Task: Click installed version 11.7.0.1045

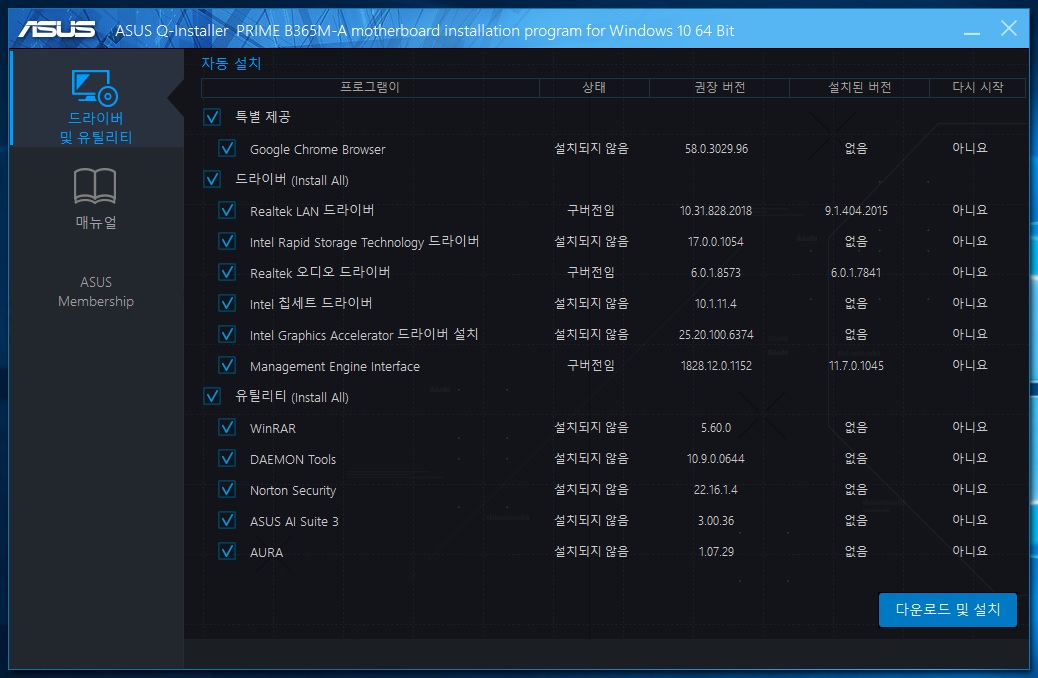Action: (856, 365)
